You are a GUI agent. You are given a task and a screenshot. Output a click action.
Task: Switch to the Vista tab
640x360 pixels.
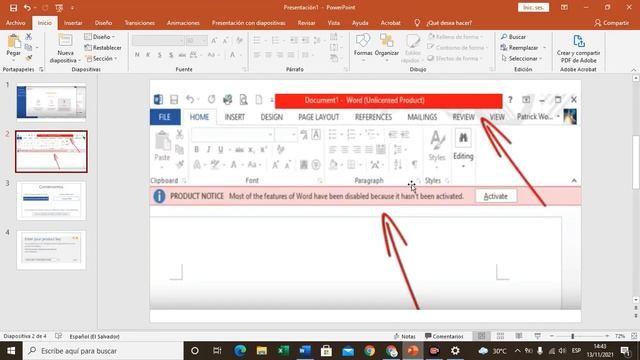coord(333,23)
